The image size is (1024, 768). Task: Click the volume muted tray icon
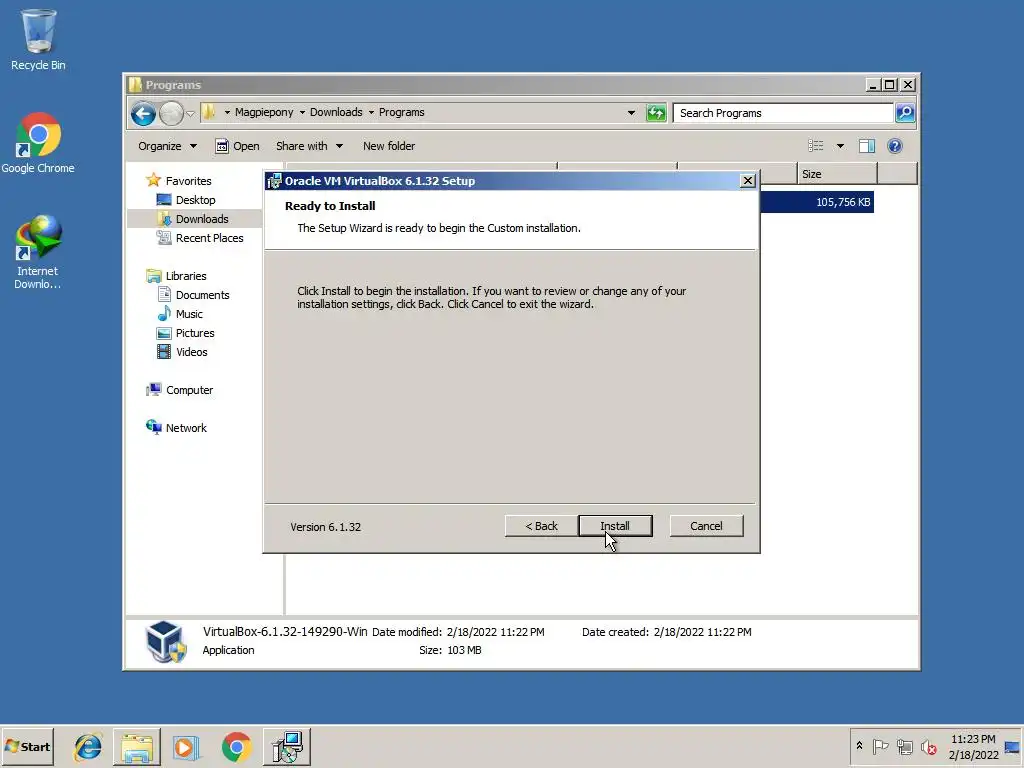(x=928, y=746)
